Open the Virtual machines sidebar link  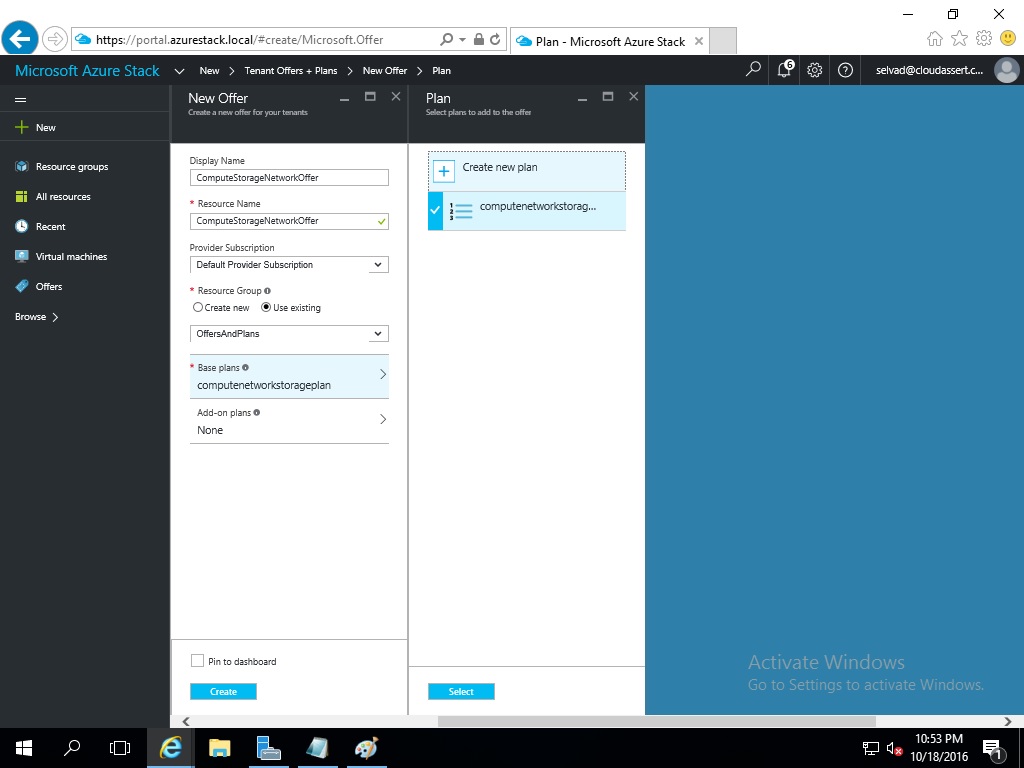click(71, 257)
